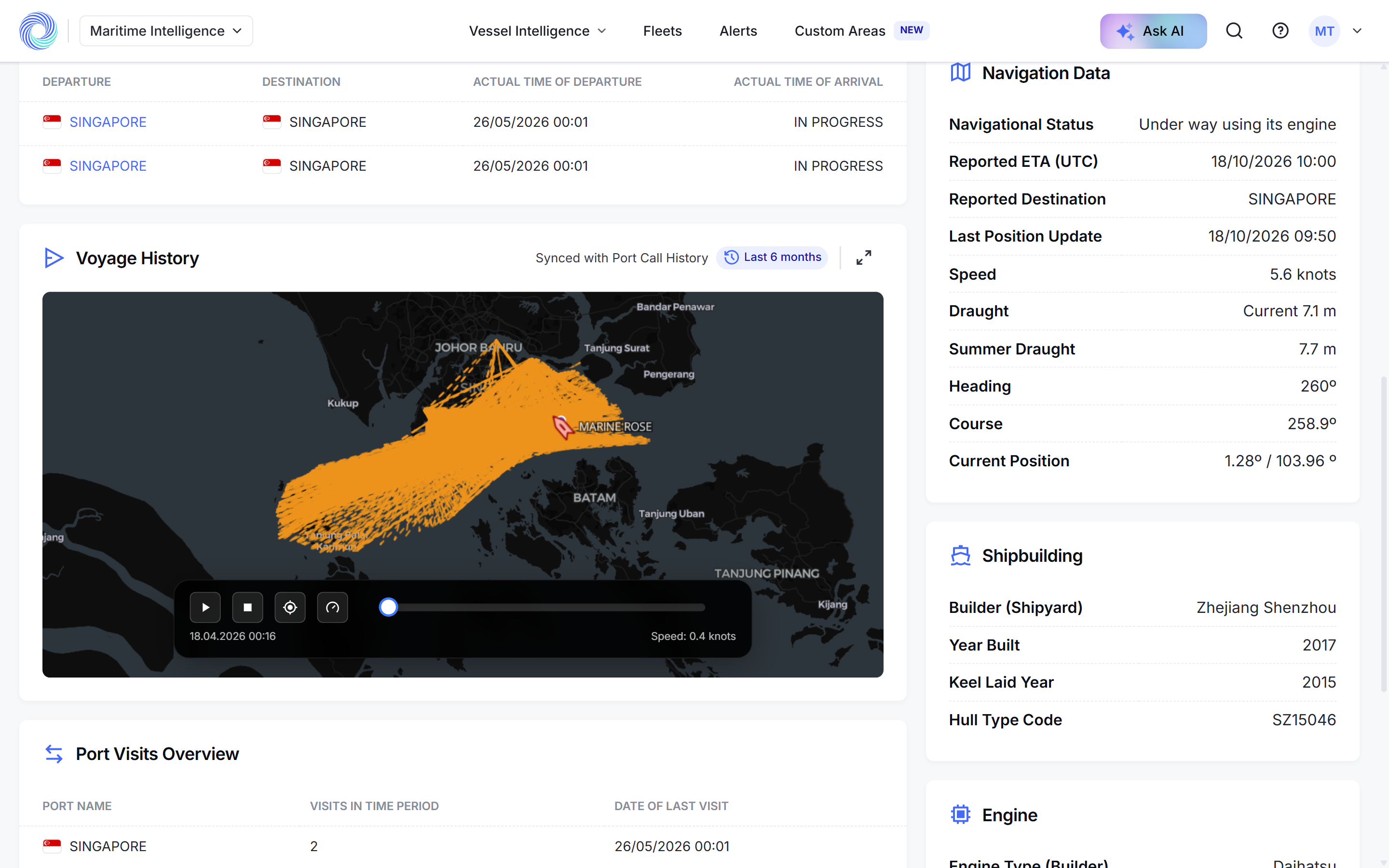Open second SINGAPORE departure link
This screenshot has height=868, width=1389.
point(108,166)
